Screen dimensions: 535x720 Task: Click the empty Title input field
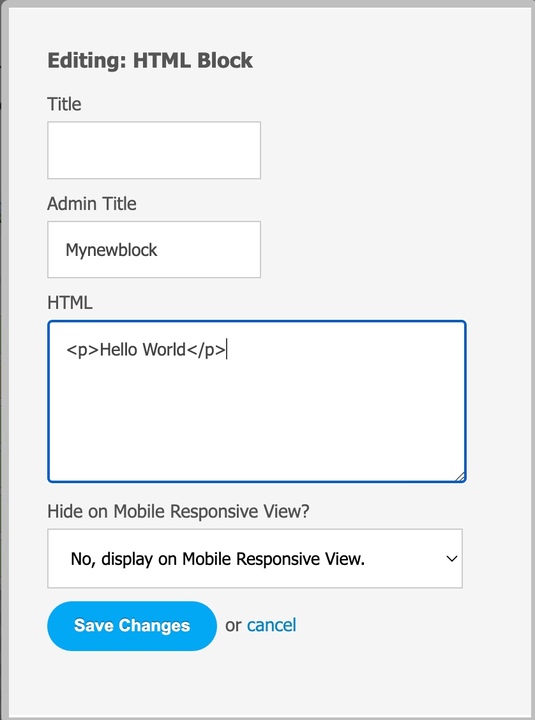(x=154, y=150)
